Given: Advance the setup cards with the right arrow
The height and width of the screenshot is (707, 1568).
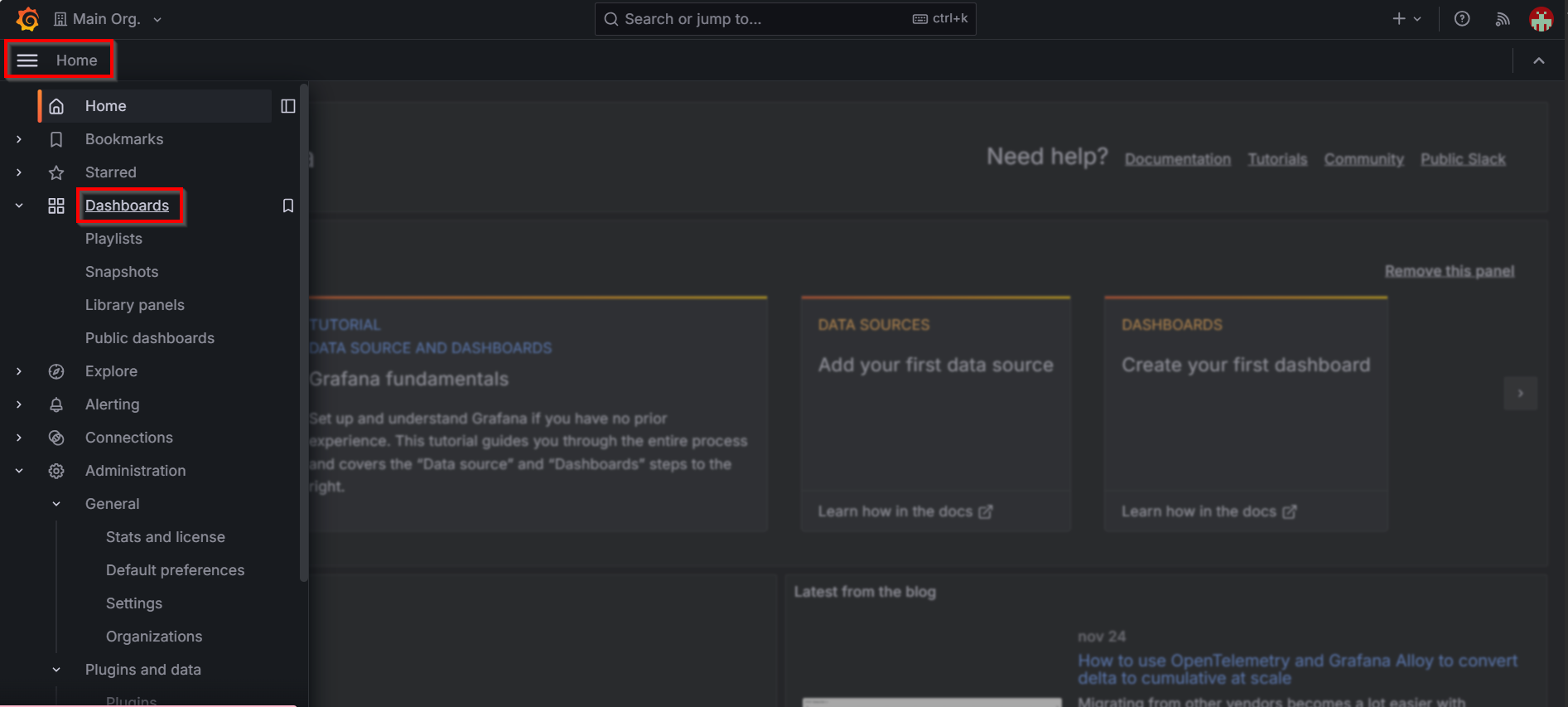Looking at the screenshot, I should [1521, 393].
